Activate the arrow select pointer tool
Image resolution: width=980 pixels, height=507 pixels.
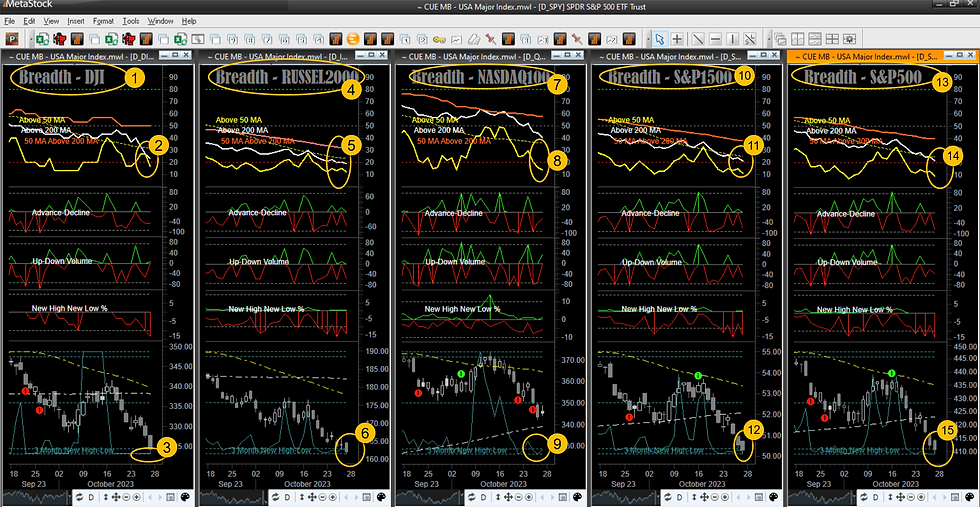(x=659, y=39)
